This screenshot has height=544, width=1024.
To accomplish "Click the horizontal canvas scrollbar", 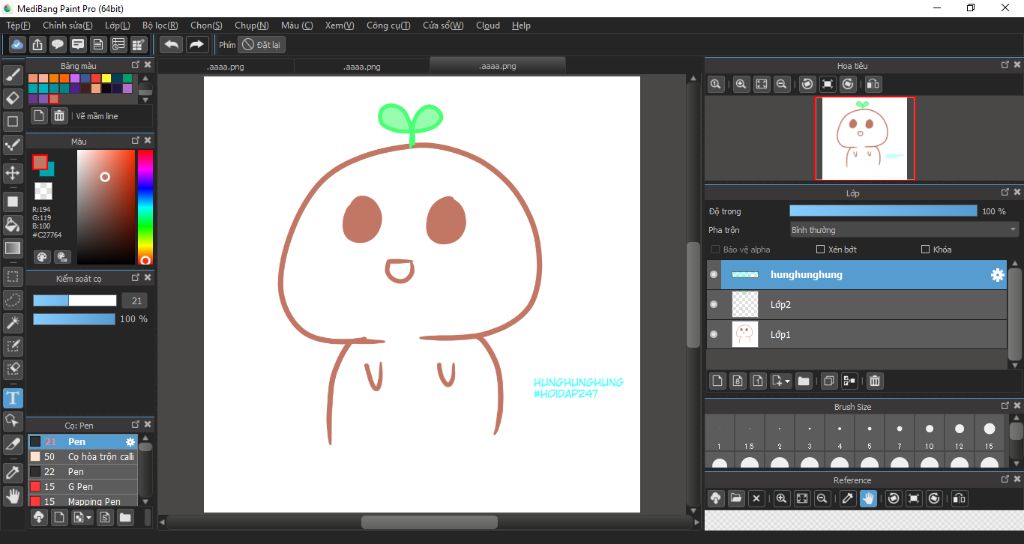I will point(429,522).
